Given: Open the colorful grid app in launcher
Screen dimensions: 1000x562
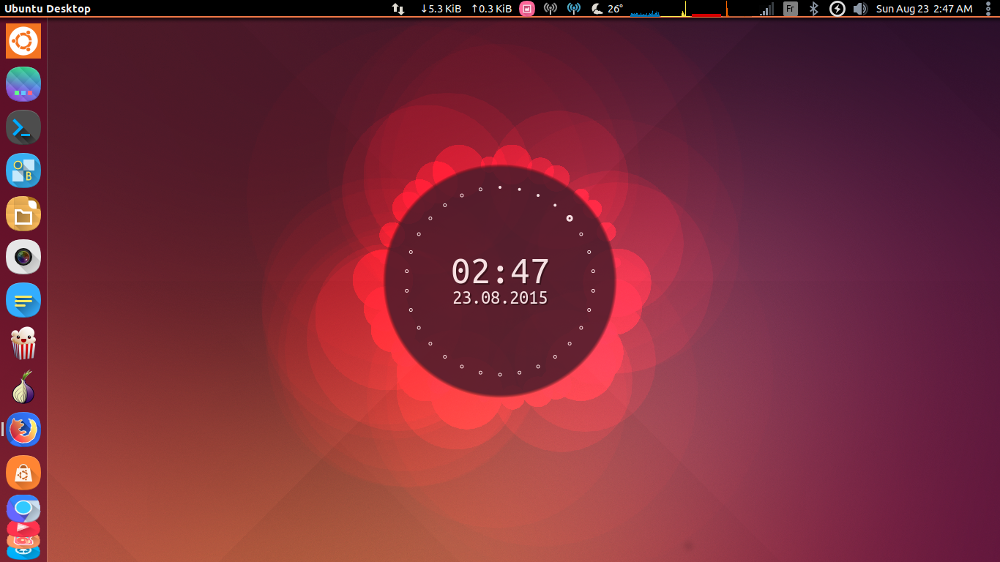Looking at the screenshot, I should (24, 84).
